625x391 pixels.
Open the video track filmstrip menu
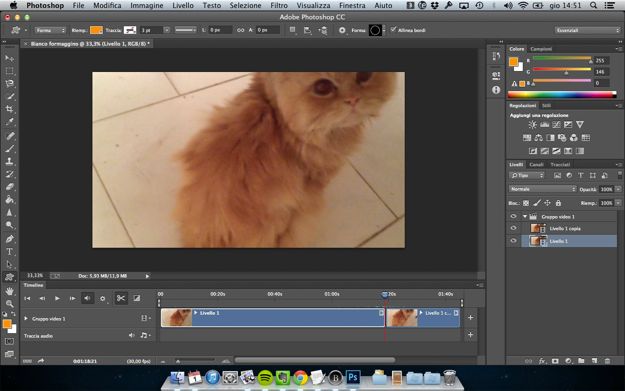145,318
